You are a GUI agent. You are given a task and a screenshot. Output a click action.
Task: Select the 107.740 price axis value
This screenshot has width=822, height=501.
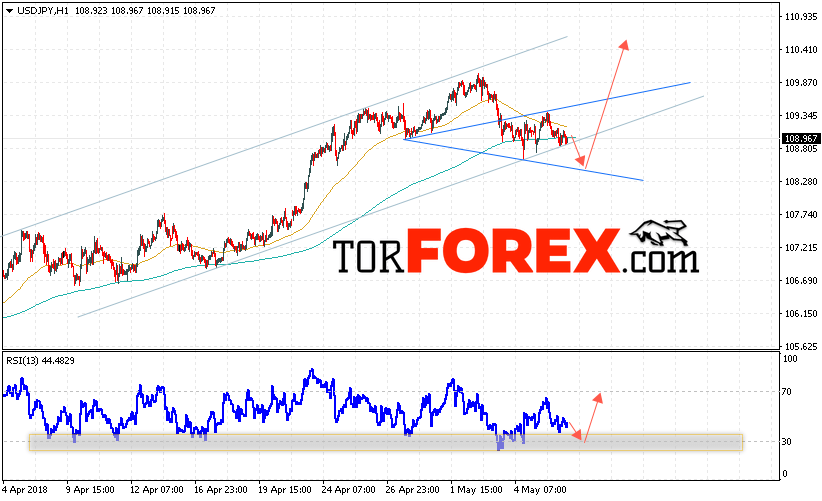[x=801, y=215]
